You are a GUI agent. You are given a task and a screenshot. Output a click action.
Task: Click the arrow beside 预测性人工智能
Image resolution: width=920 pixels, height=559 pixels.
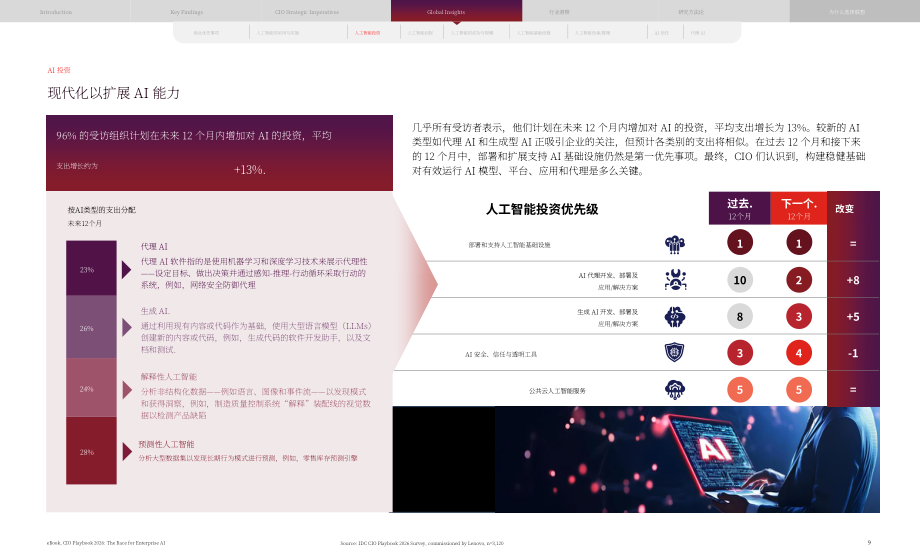click(126, 452)
